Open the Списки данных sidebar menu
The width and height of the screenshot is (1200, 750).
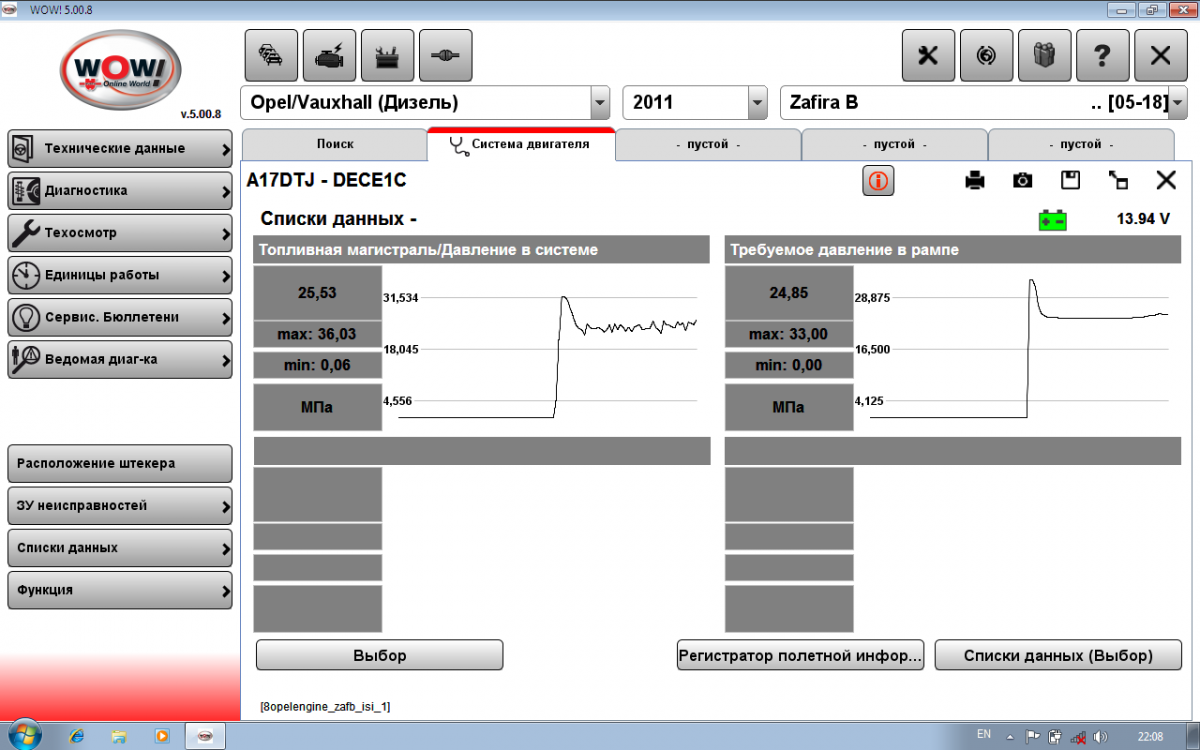(120, 547)
